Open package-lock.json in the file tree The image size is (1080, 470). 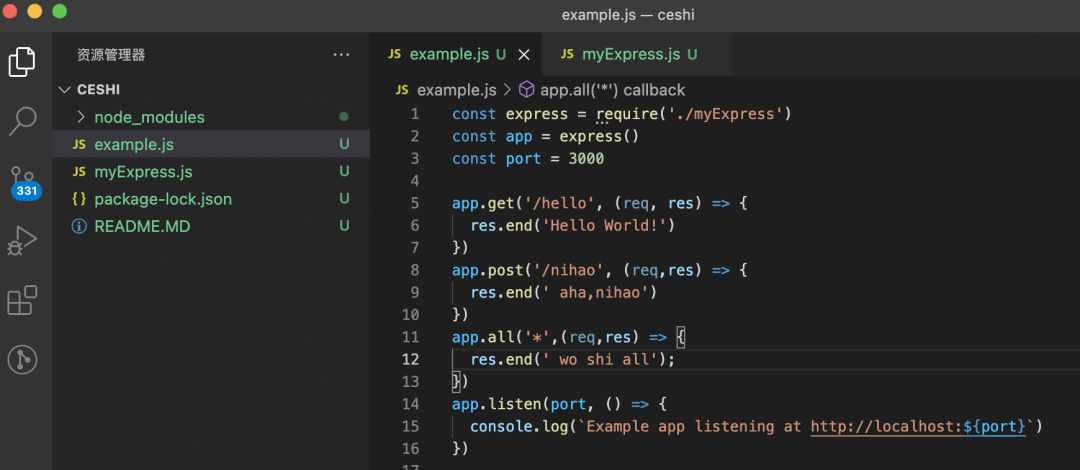(x=211, y=199)
